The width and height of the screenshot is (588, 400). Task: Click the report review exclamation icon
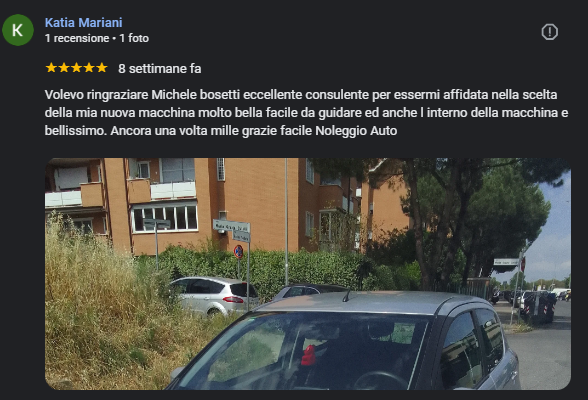(549, 32)
